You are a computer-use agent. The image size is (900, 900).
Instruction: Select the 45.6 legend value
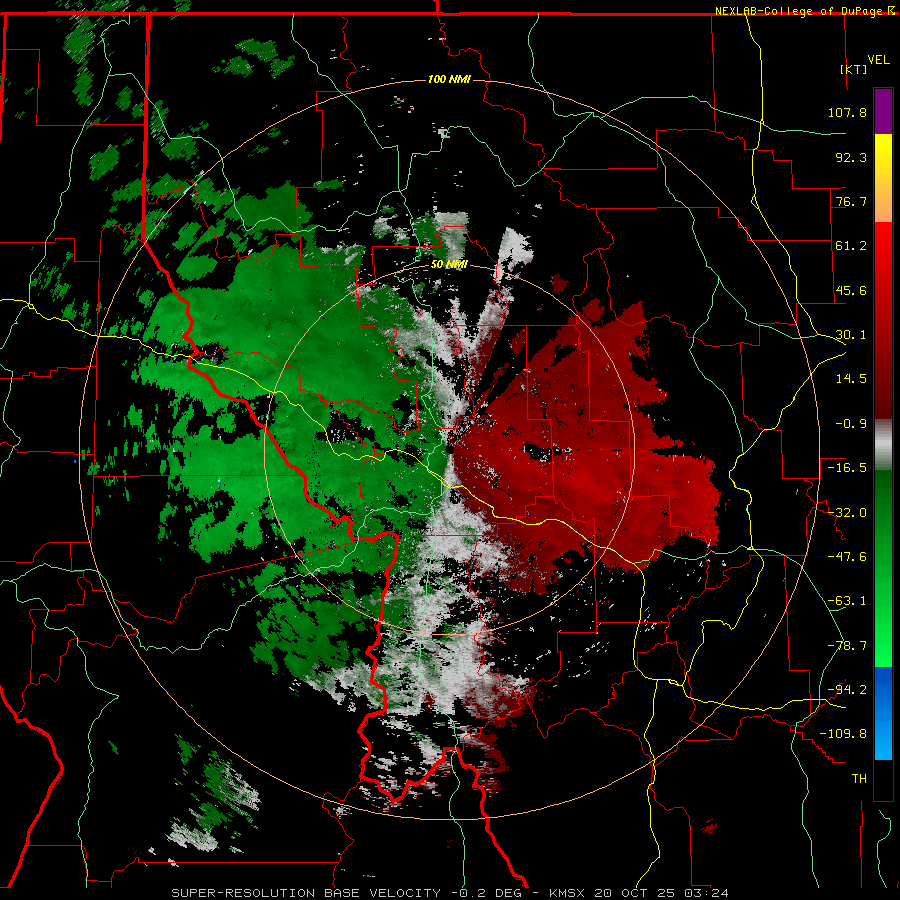(851, 290)
